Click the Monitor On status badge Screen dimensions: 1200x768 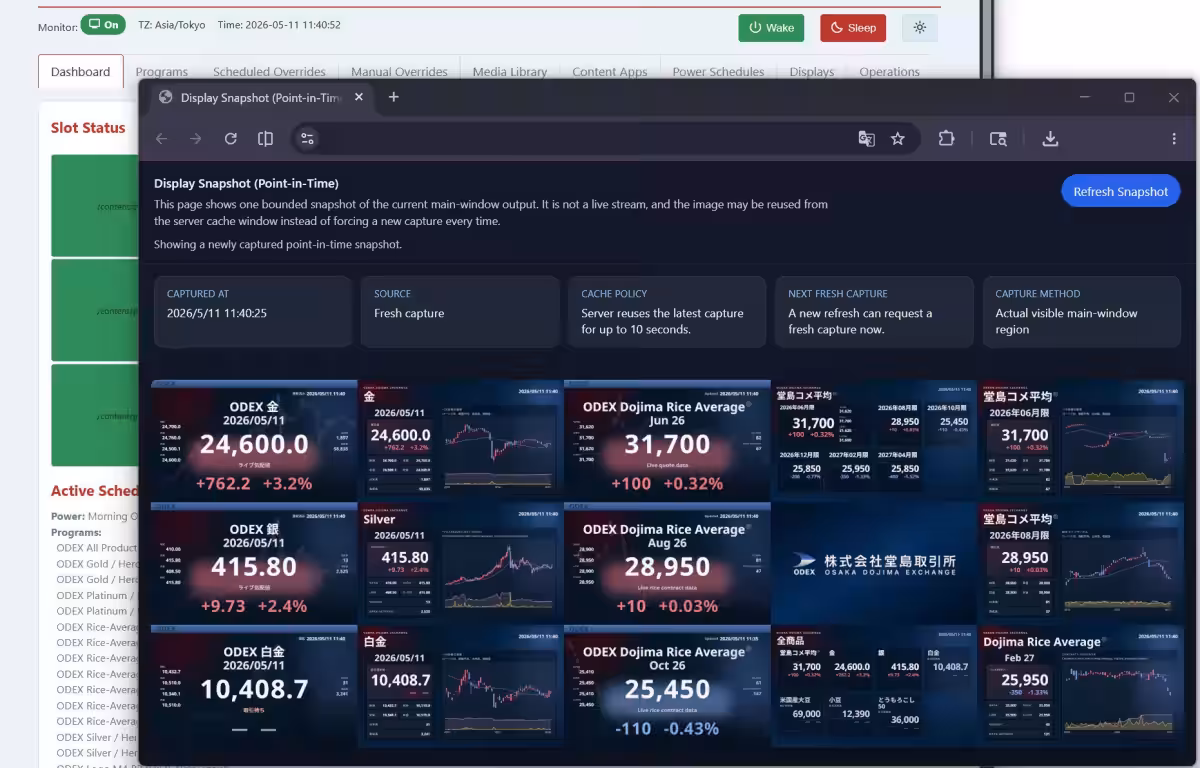click(103, 25)
